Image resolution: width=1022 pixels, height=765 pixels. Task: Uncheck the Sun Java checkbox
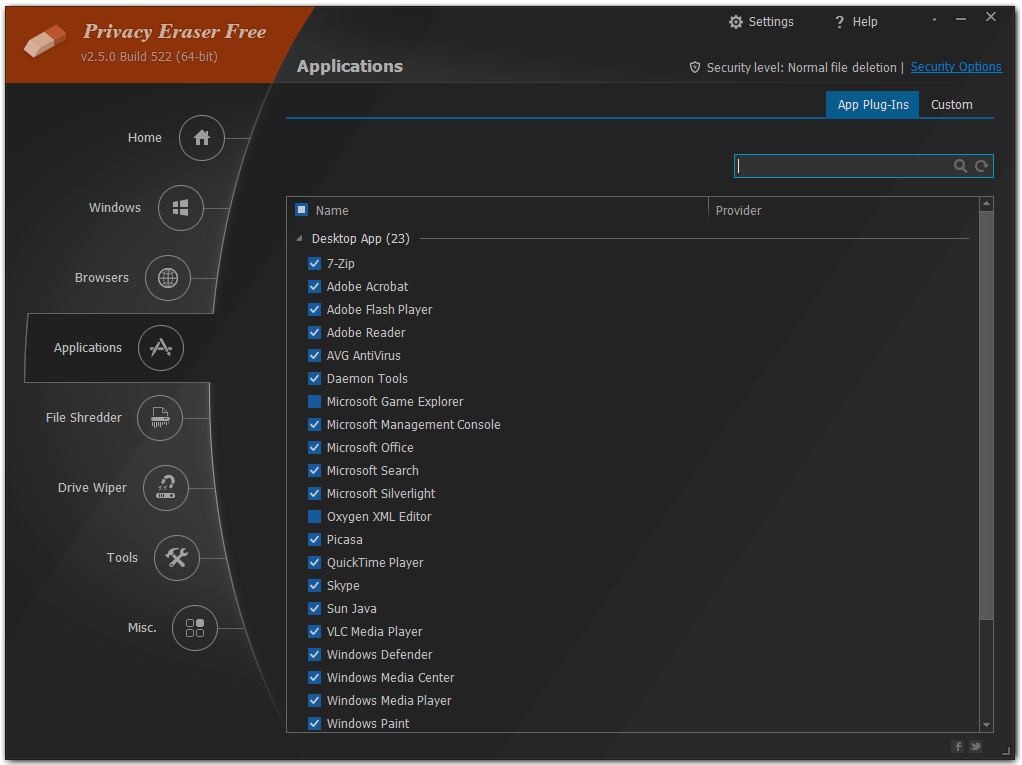click(x=314, y=608)
